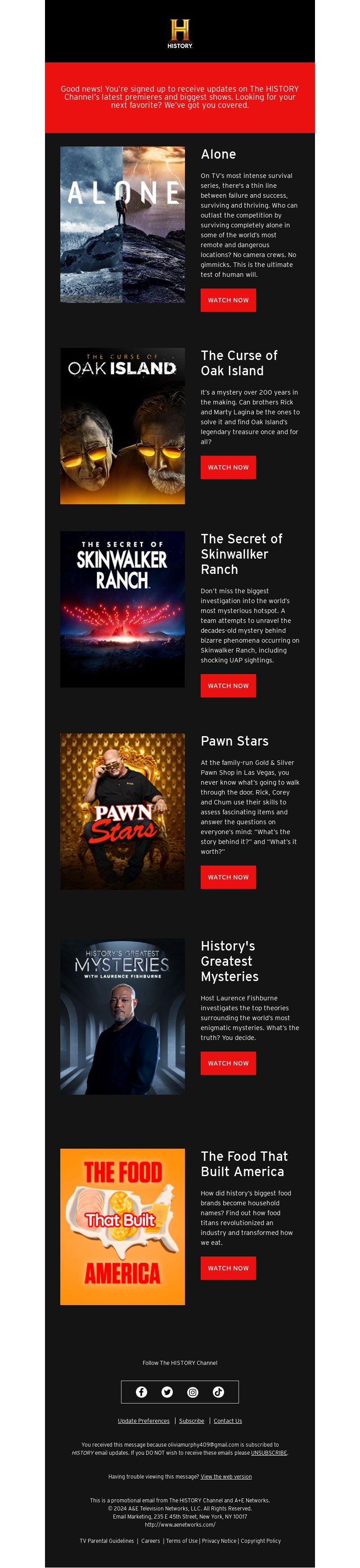Open the Pawn Stars poster image
The height and width of the screenshot is (1568, 360).
click(x=122, y=811)
